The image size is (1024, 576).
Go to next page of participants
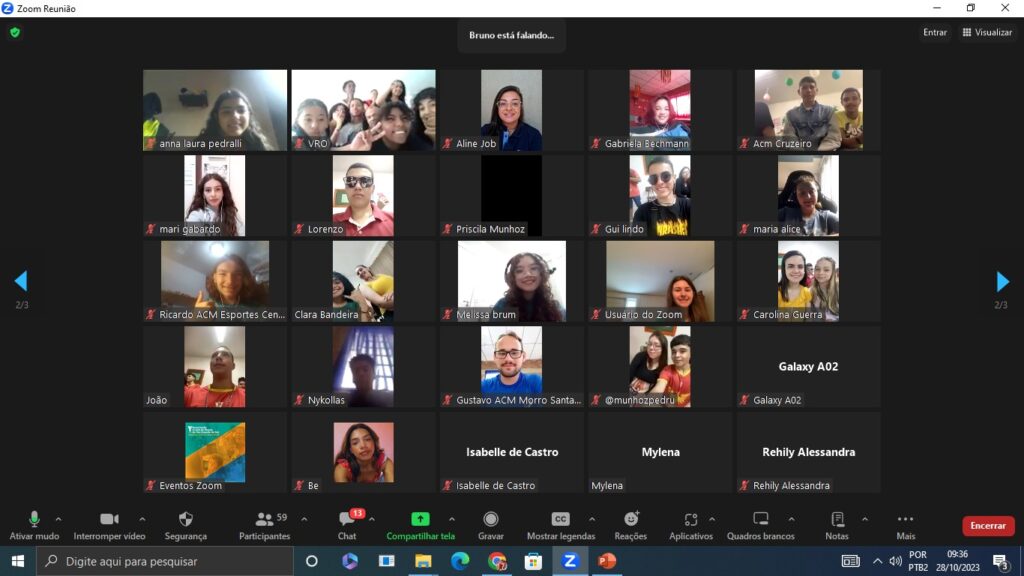tap(1002, 281)
